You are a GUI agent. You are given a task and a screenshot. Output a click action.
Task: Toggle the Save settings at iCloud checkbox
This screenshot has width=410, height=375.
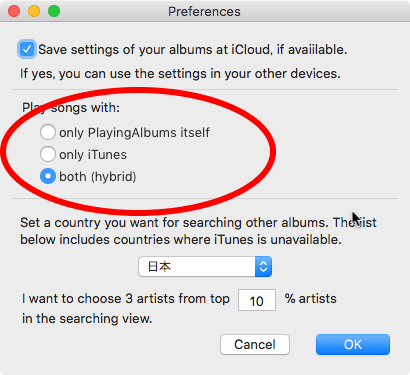[x=27, y=50]
